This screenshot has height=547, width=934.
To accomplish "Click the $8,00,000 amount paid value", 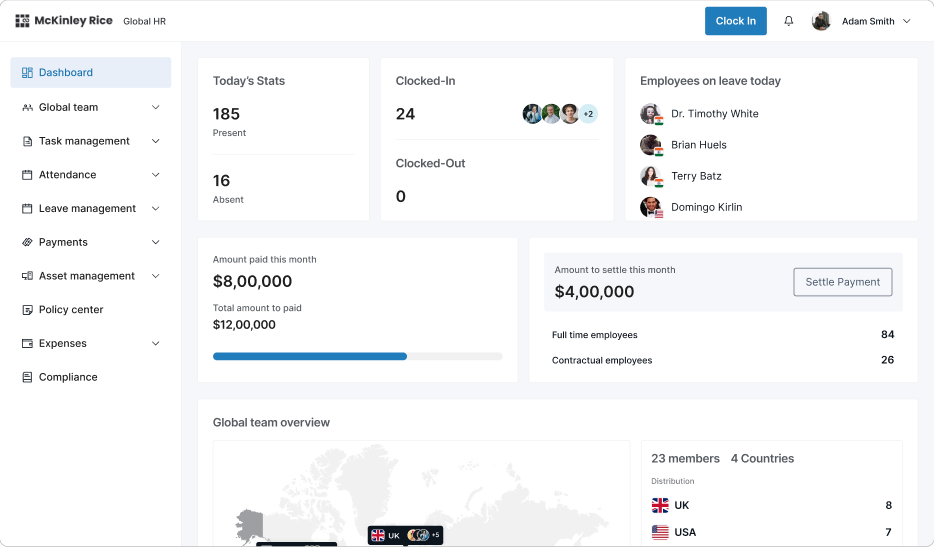I will 253,281.
